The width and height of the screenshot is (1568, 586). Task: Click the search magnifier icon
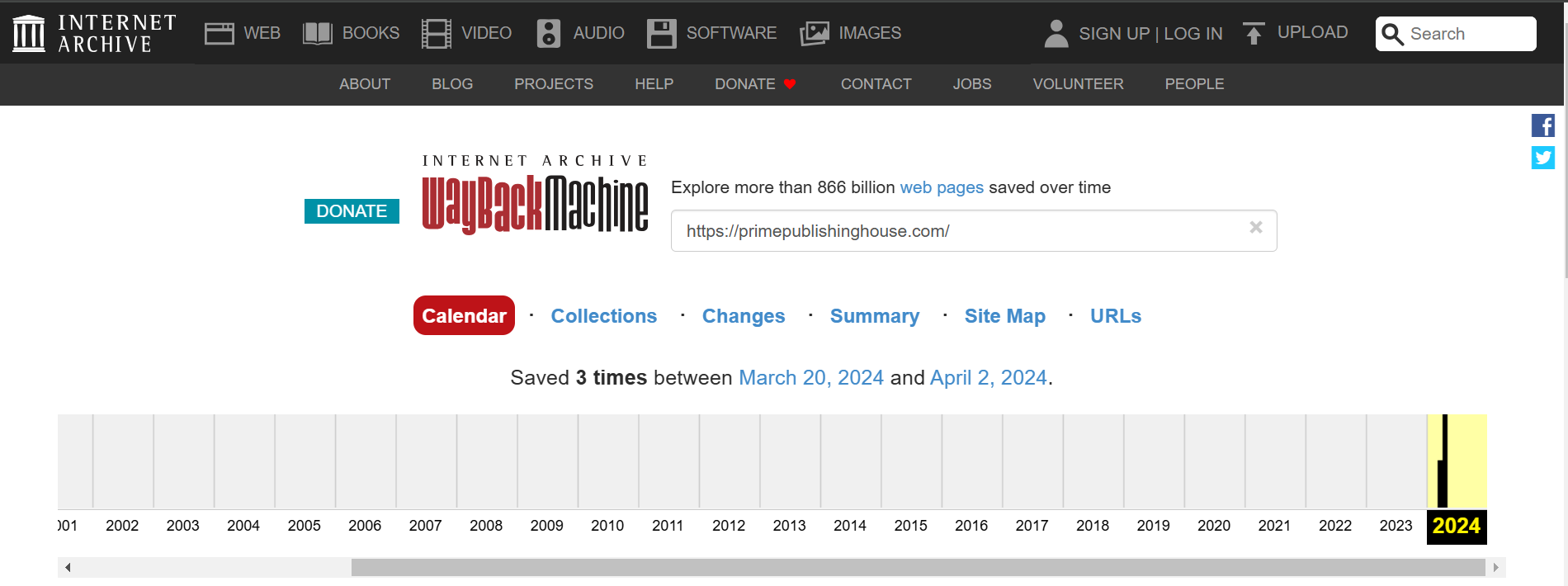[x=1393, y=34]
